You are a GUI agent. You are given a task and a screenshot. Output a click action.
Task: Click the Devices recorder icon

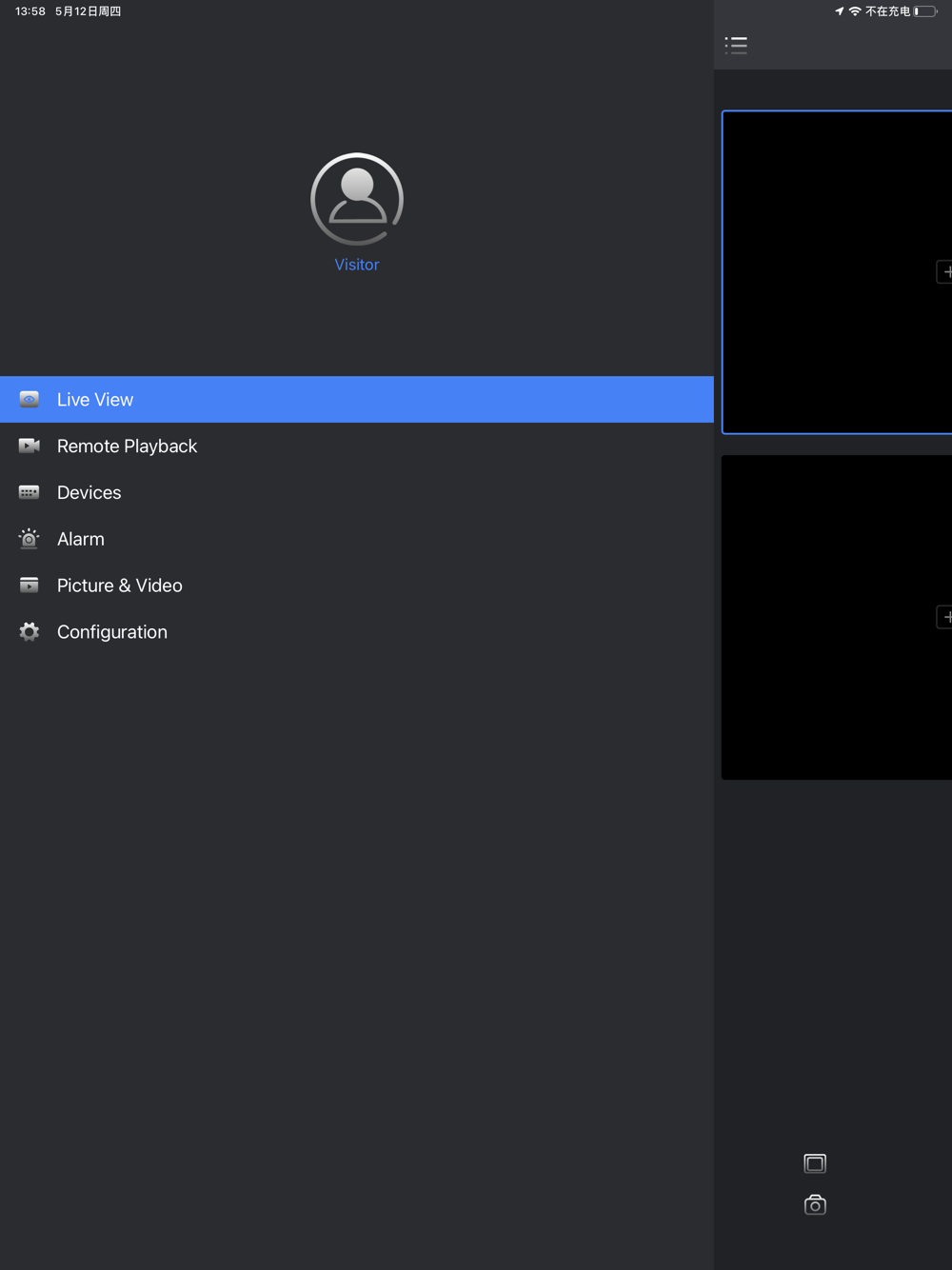coord(30,492)
